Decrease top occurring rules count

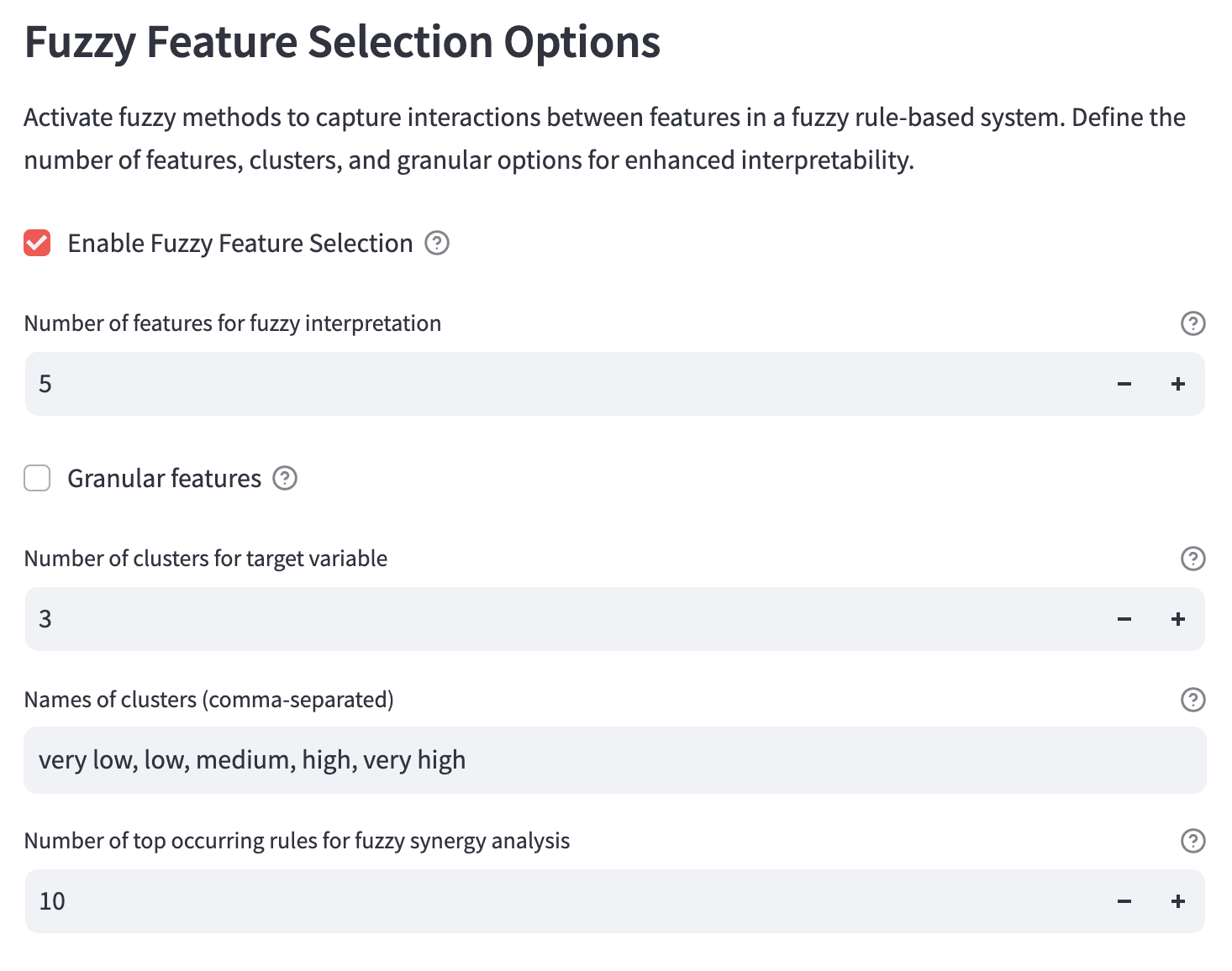tap(1124, 900)
